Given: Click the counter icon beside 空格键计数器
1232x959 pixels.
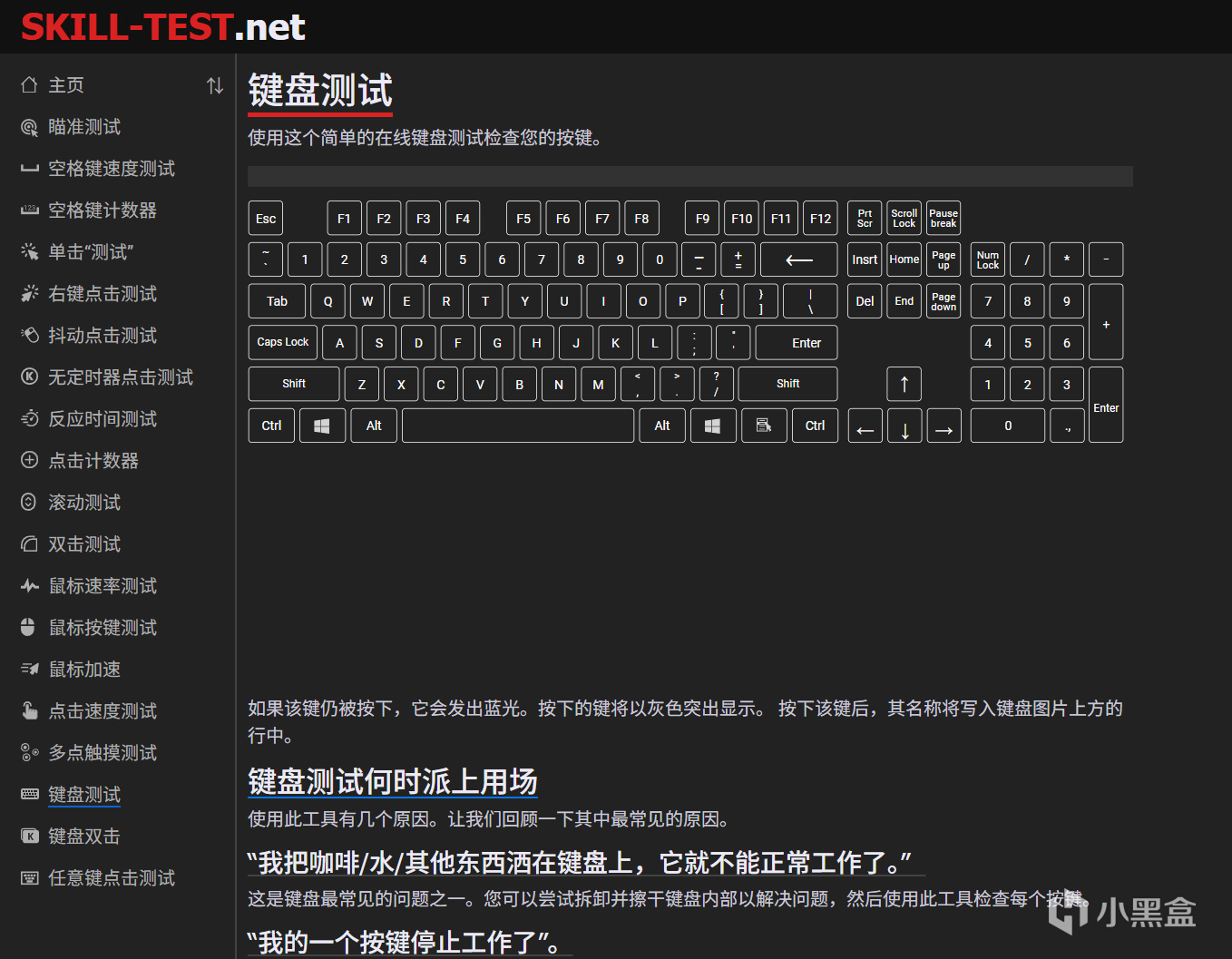Looking at the screenshot, I should (x=29, y=210).
